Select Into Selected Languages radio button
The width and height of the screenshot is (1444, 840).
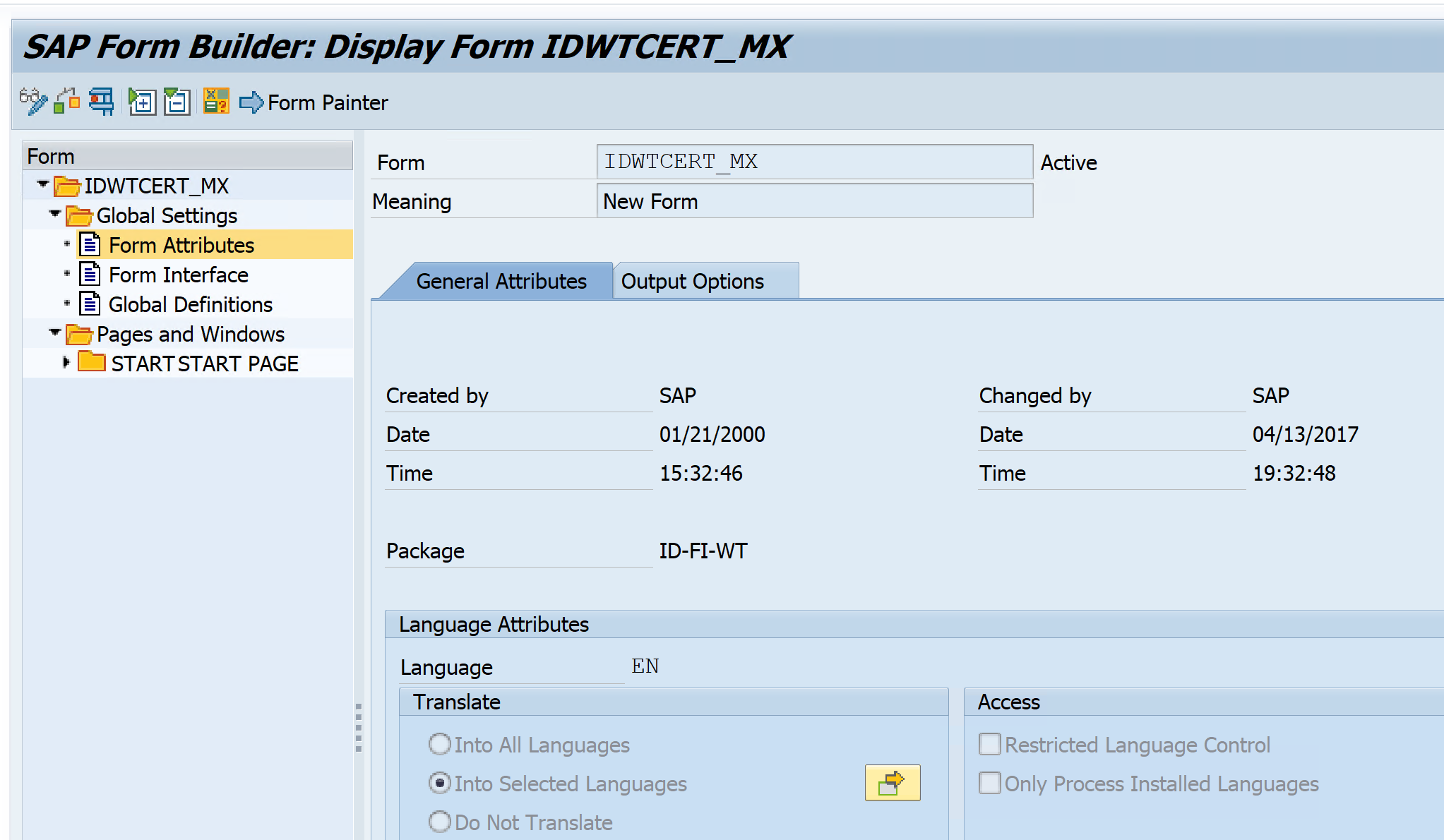pyautogui.click(x=439, y=783)
